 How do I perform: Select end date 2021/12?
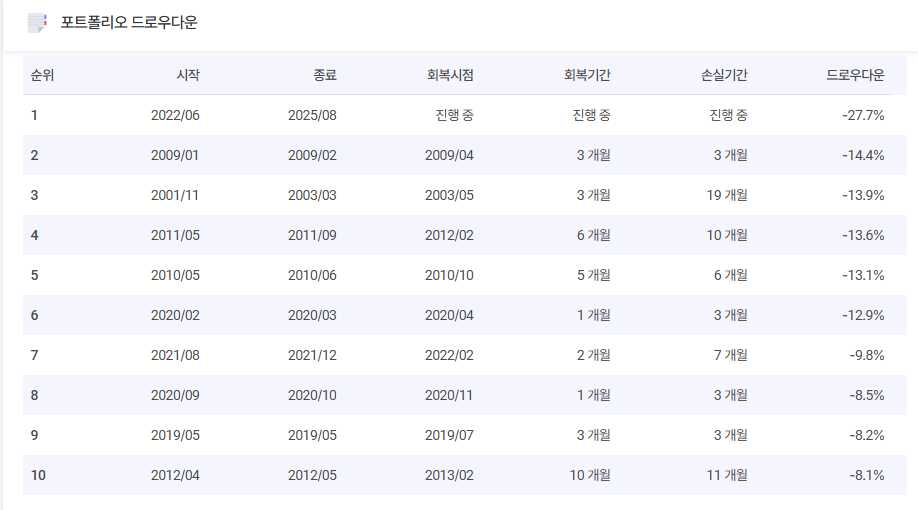click(312, 355)
